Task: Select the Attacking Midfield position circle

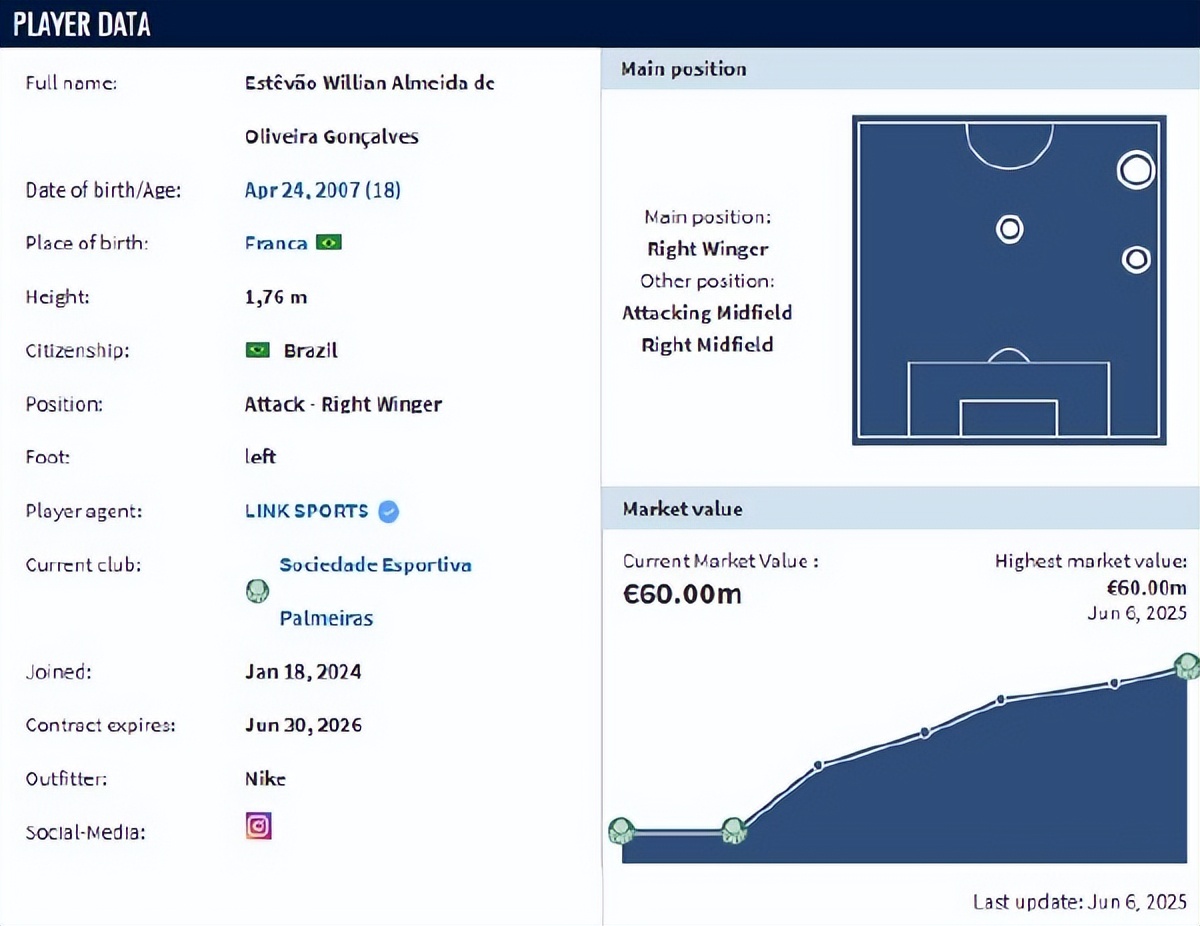Action: tap(1010, 229)
